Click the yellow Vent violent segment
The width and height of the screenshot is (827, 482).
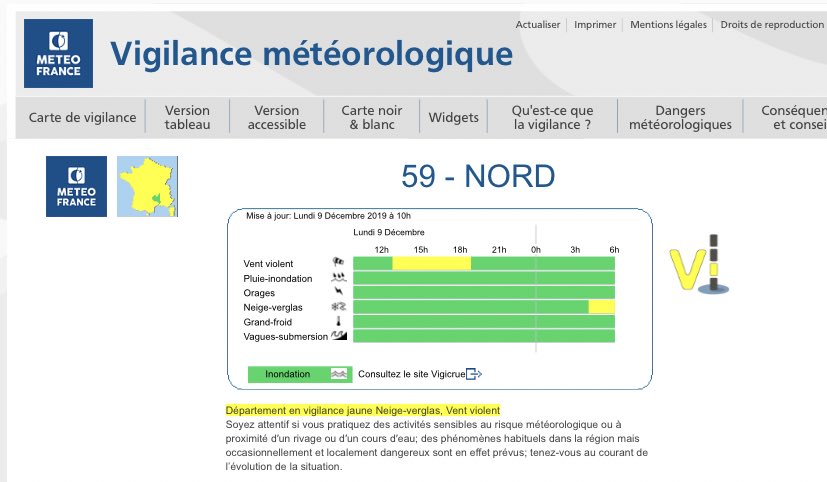pos(431,263)
